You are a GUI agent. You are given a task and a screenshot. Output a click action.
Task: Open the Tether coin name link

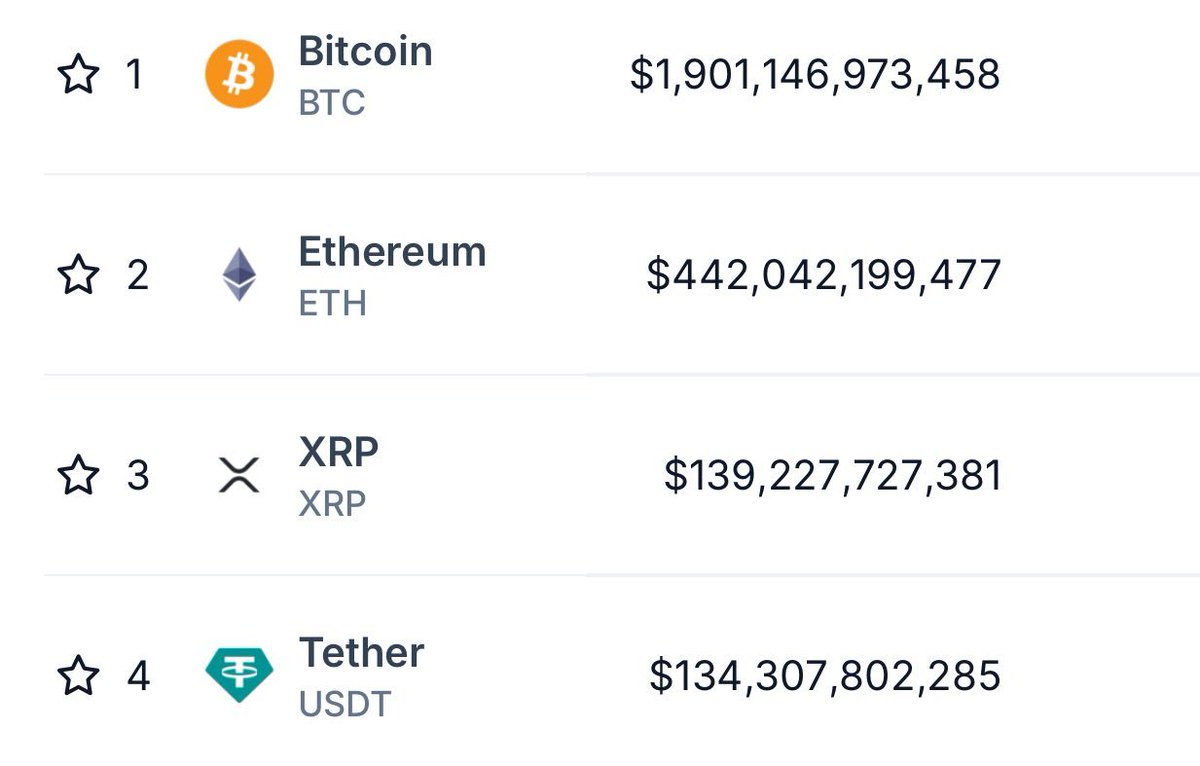tap(362, 653)
